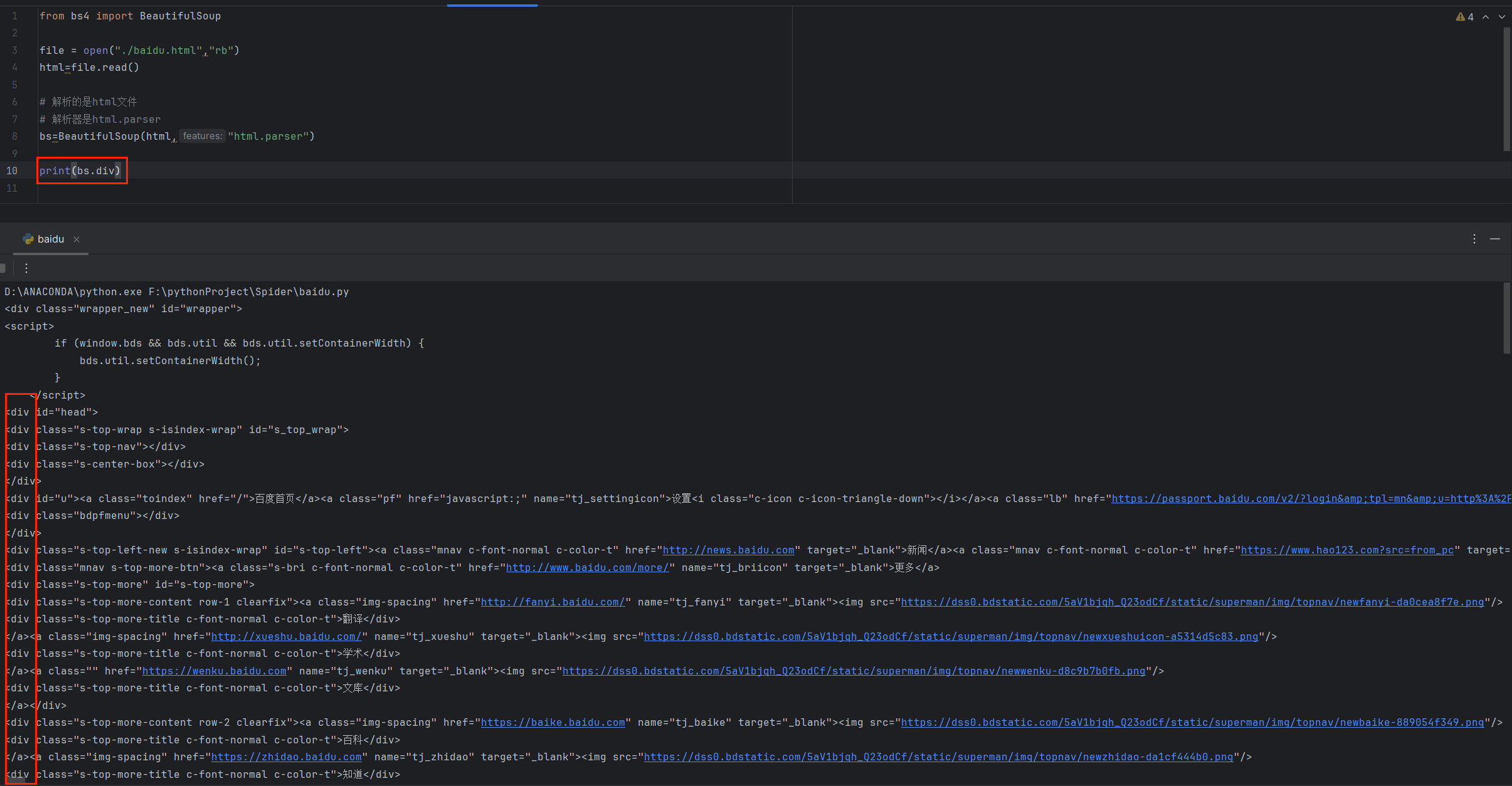Click the <div id="head"> output line

coord(51,412)
